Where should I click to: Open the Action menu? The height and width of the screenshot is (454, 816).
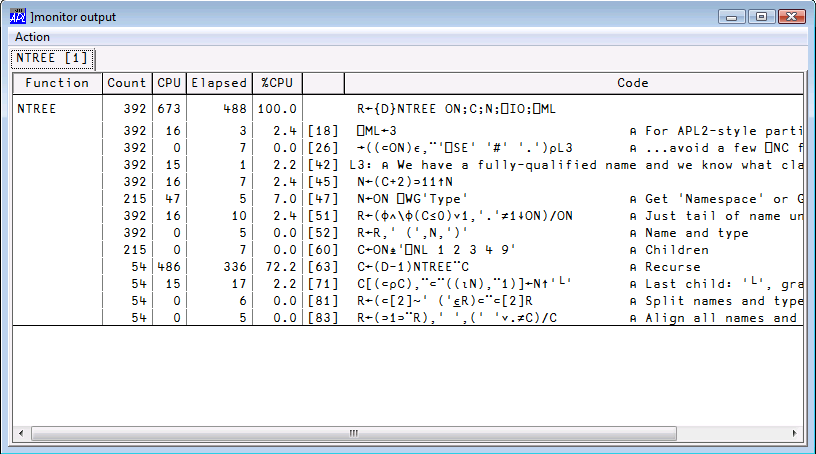click(x=32, y=37)
